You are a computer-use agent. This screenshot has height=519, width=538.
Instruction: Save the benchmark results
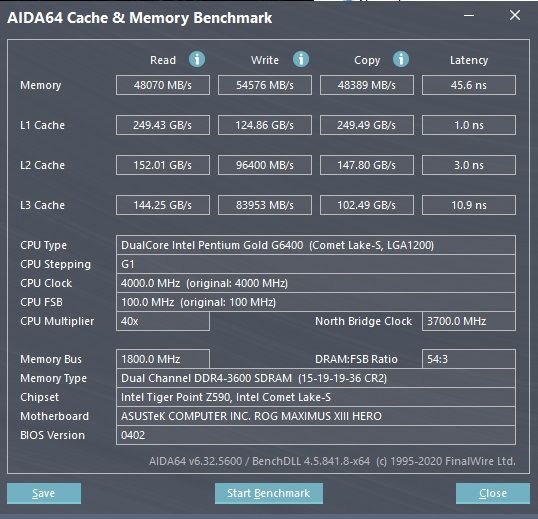click(x=44, y=493)
